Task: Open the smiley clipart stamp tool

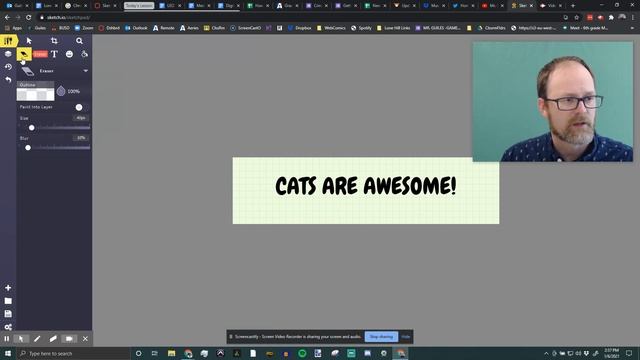Action: tap(69, 54)
